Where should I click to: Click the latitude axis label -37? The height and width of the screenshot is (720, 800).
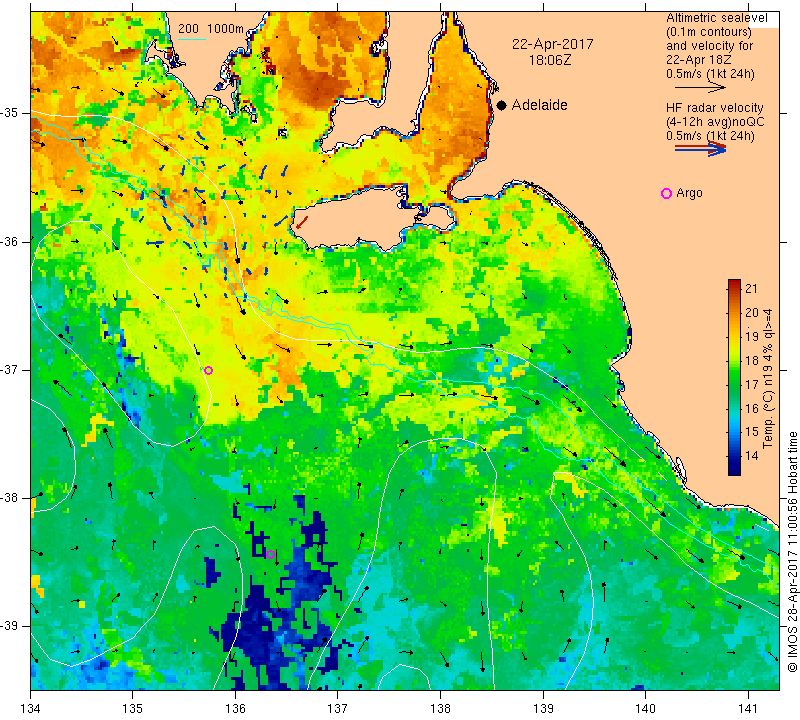coord(9,369)
